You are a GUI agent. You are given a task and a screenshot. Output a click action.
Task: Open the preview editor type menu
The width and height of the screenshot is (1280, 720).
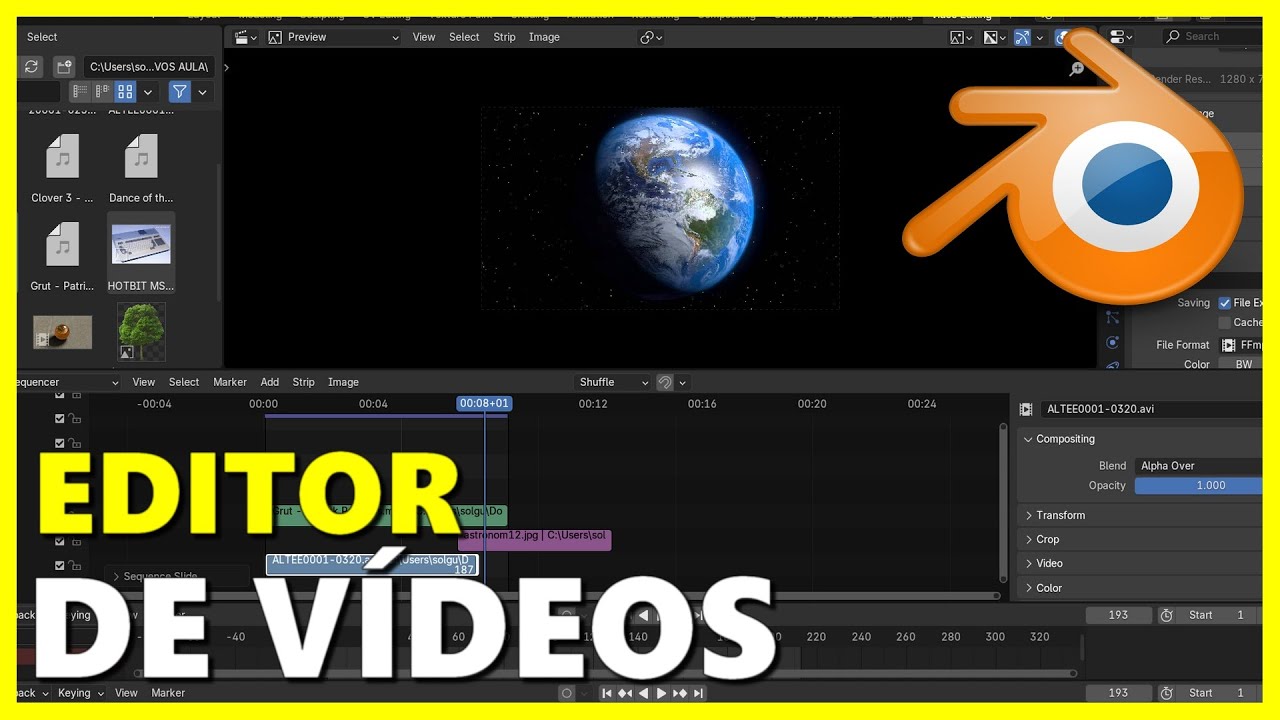pos(245,37)
